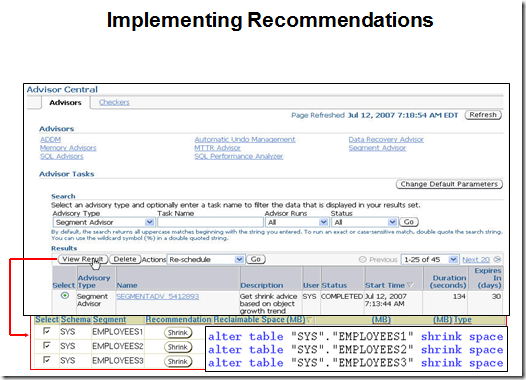Open Actions dropdown showing Re-schedule
Image resolution: width=526 pixels, height=380 pixels.
205,260
